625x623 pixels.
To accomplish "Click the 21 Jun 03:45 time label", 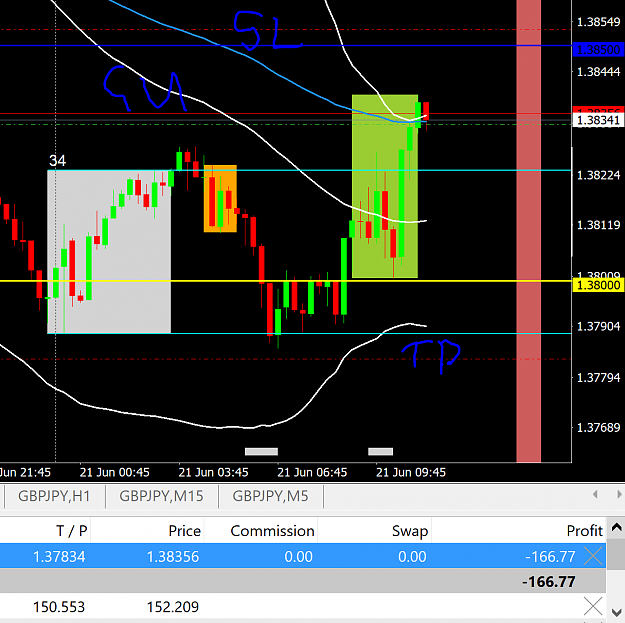I will [213, 472].
